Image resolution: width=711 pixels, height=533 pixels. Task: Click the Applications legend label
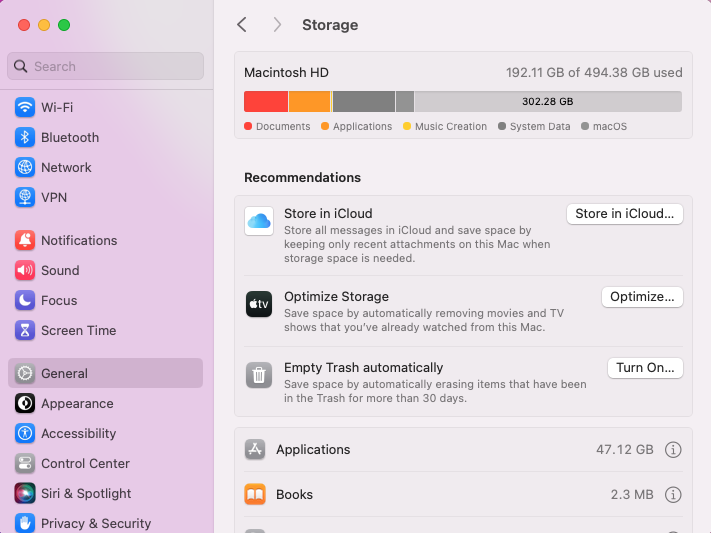363,127
